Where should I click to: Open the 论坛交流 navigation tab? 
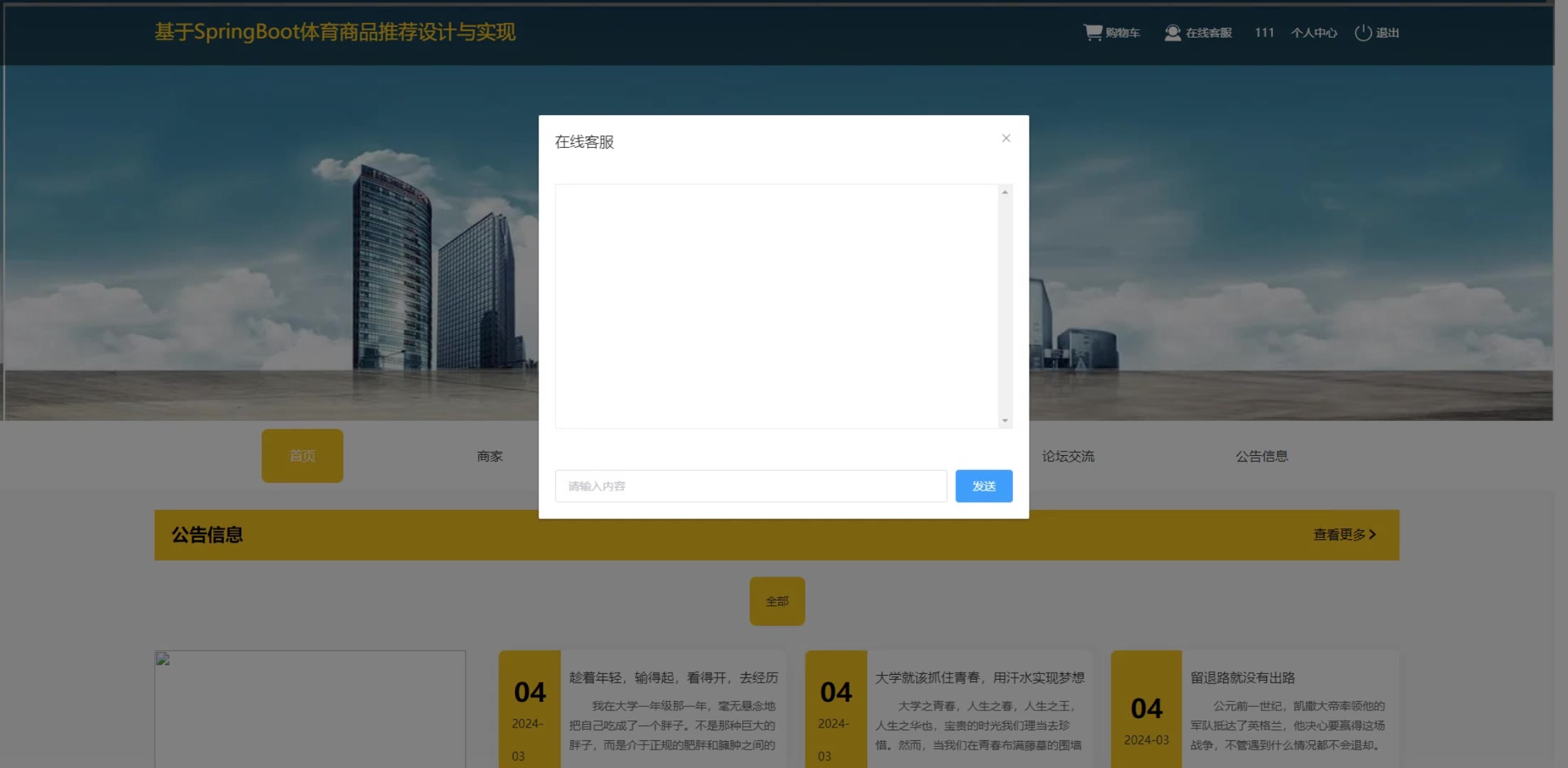1067,456
